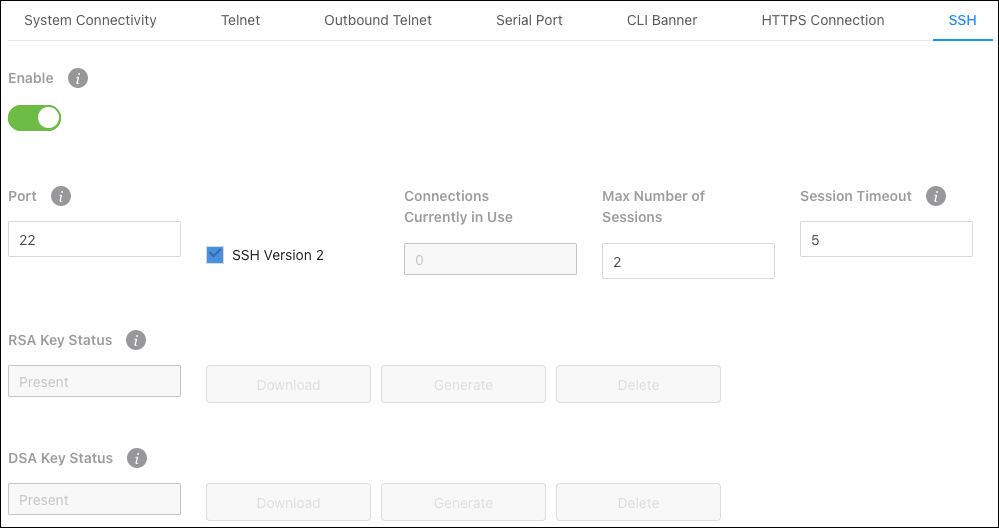Focus the Port field showing 22
Viewport: 999px width, 528px height.
click(94, 239)
